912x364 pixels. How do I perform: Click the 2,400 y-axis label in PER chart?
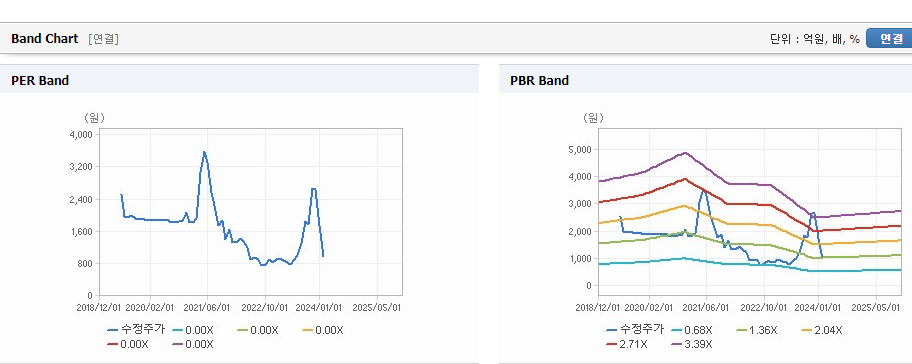[x=81, y=199]
